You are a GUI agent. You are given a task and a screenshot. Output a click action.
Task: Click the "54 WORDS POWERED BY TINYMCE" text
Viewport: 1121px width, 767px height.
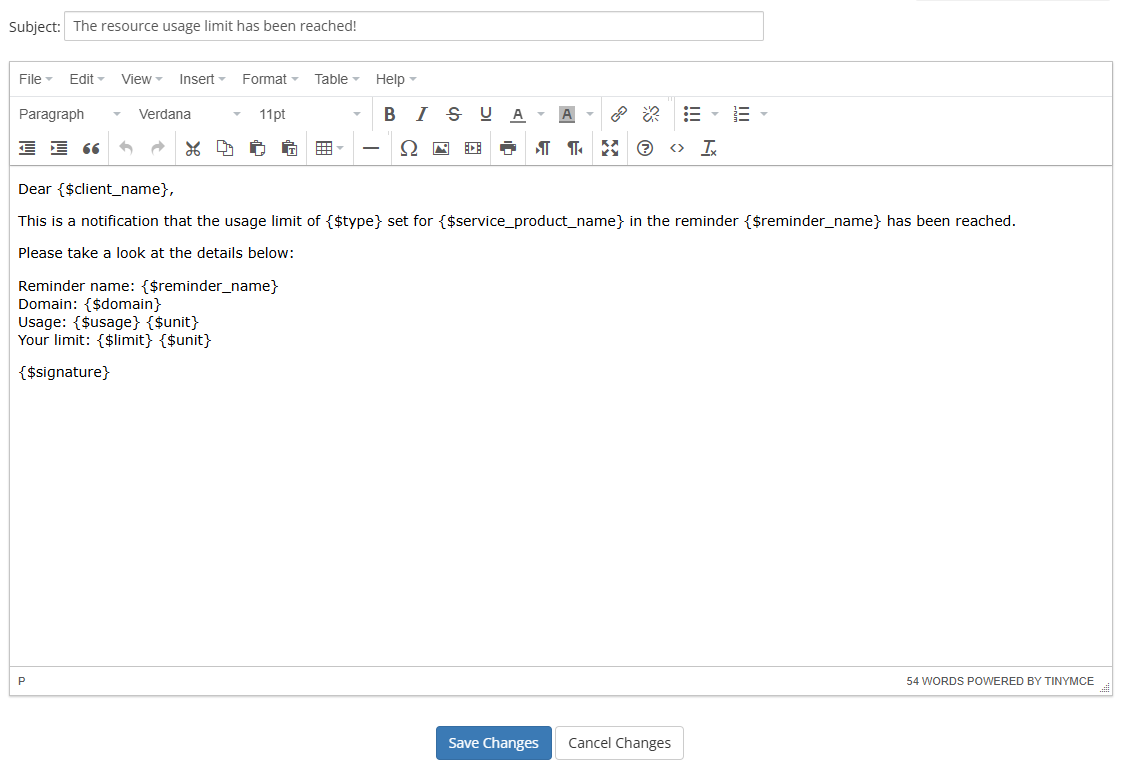(x=999, y=681)
